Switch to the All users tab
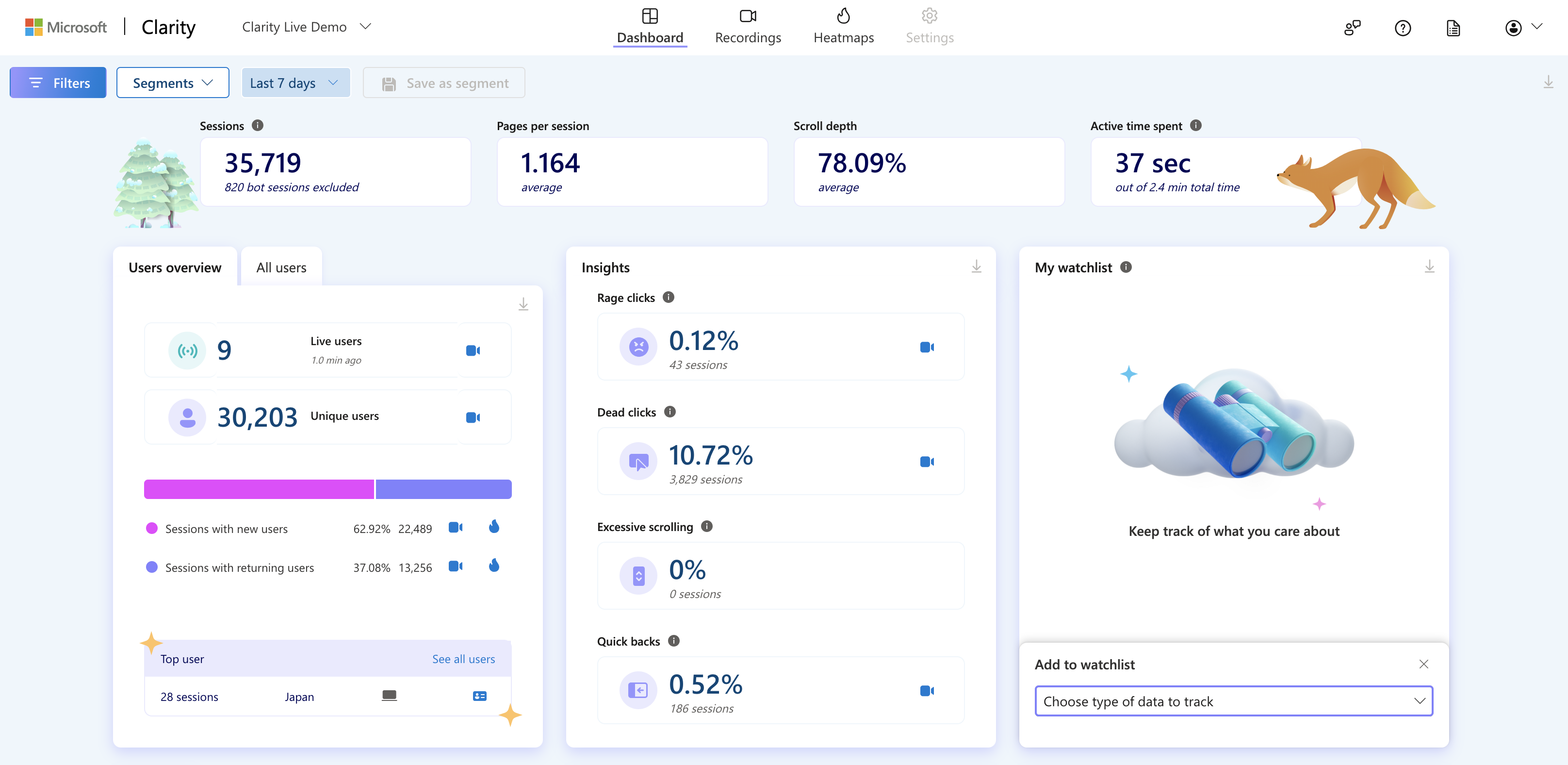Viewport: 1568px width, 765px height. point(282,267)
